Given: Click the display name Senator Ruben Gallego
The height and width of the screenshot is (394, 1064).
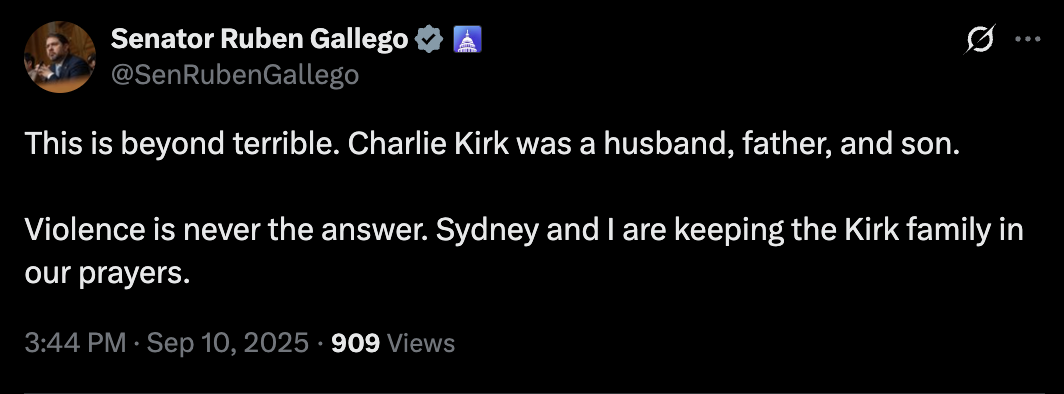Looking at the screenshot, I should click(259, 41).
